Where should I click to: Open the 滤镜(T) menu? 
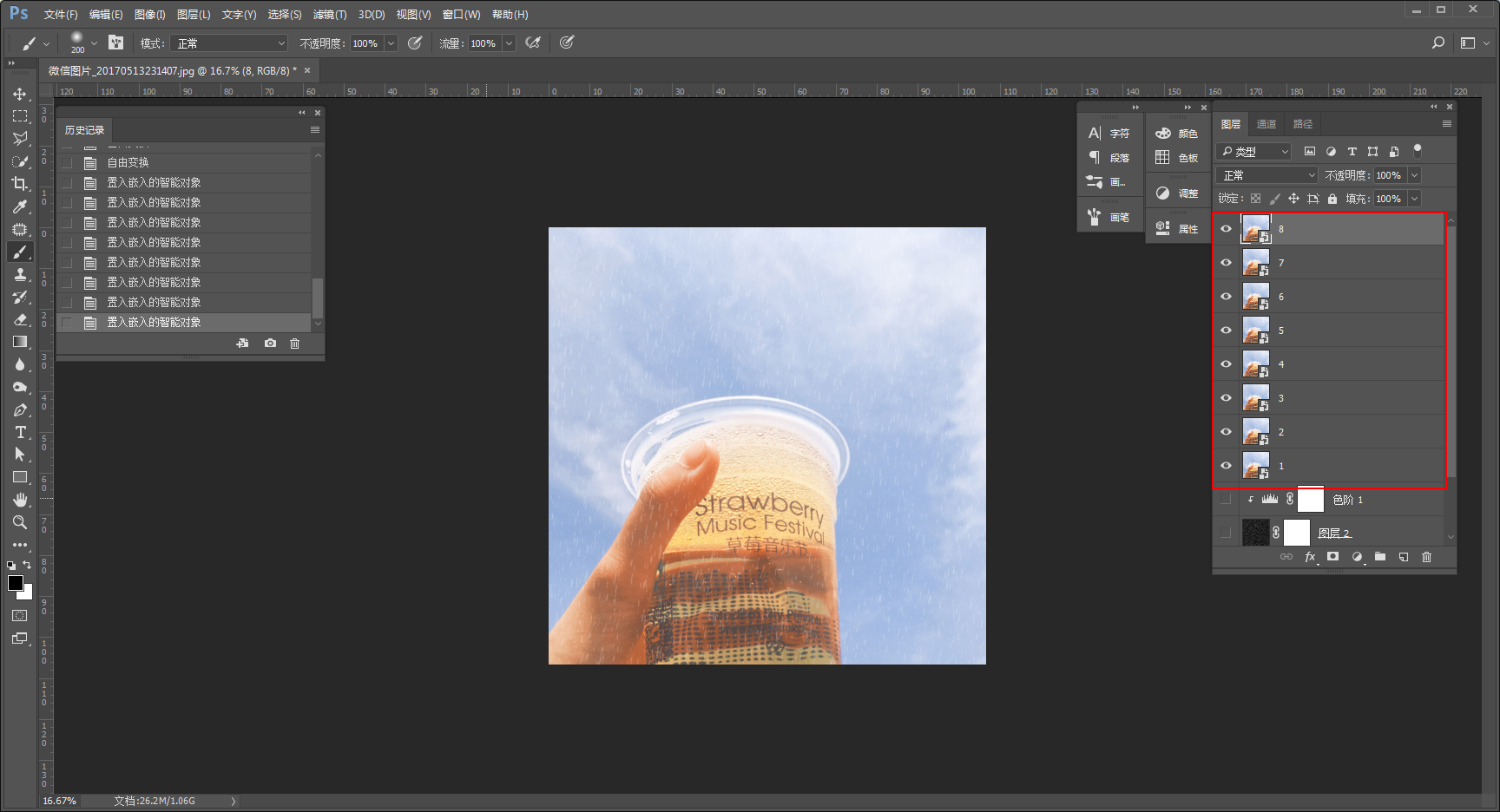click(330, 15)
